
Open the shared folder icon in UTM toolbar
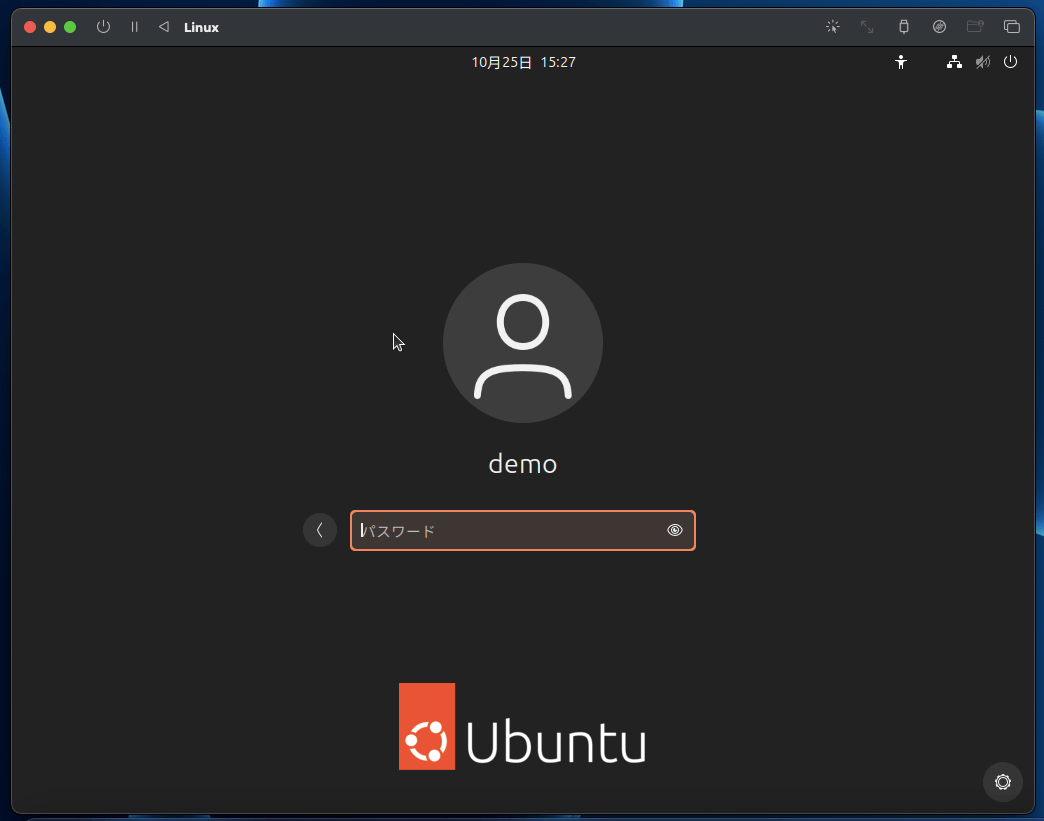pos(975,27)
